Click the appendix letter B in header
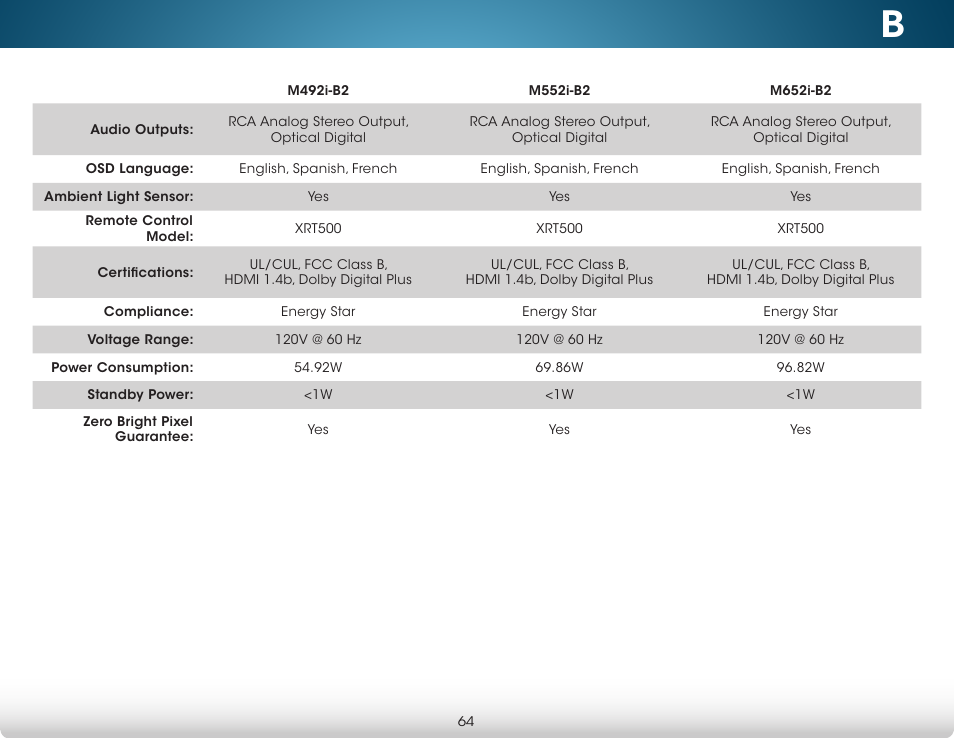 tap(893, 25)
